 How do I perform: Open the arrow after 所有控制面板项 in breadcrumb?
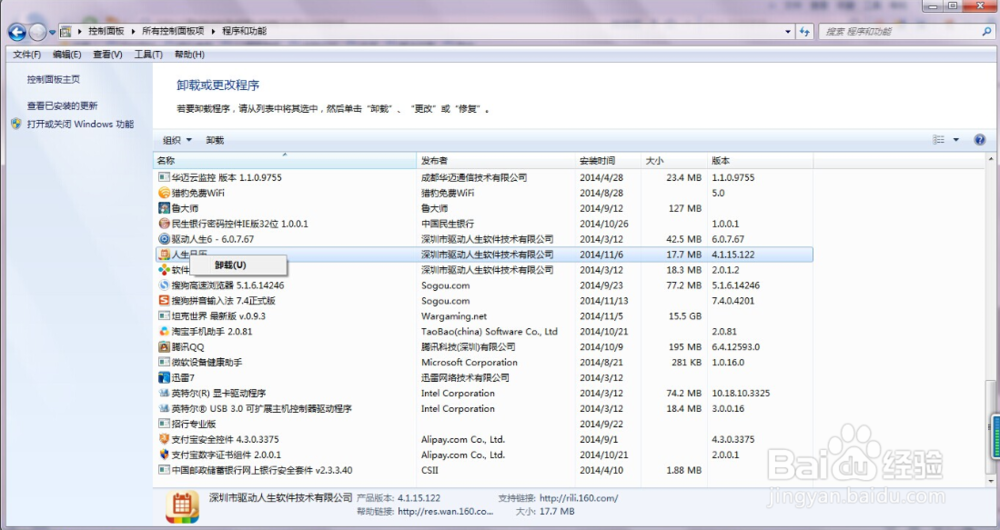point(214,31)
